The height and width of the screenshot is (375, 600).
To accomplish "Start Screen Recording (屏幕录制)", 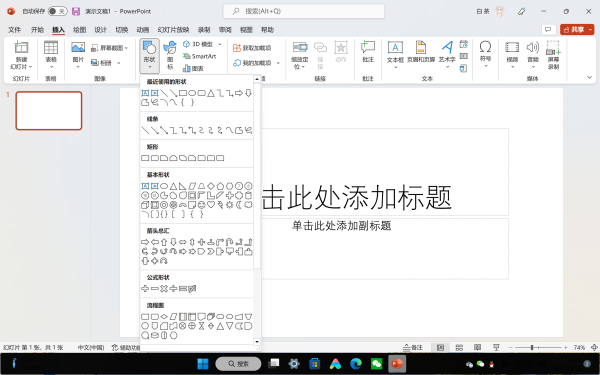I will coord(553,55).
